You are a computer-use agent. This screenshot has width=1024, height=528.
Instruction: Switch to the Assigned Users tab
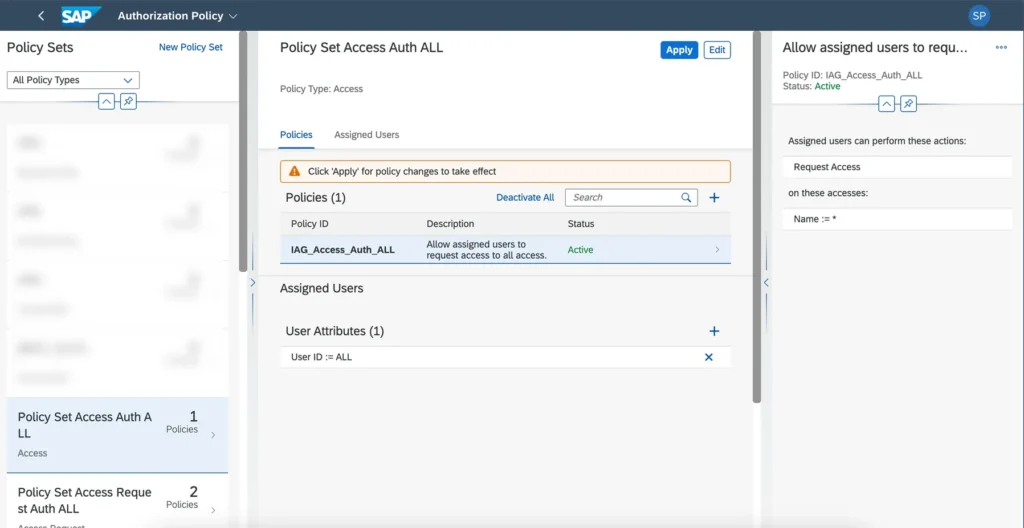(366, 135)
